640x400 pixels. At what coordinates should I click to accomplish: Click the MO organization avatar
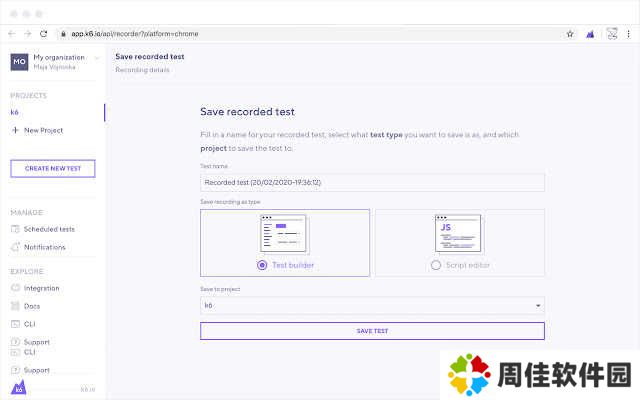[19, 62]
